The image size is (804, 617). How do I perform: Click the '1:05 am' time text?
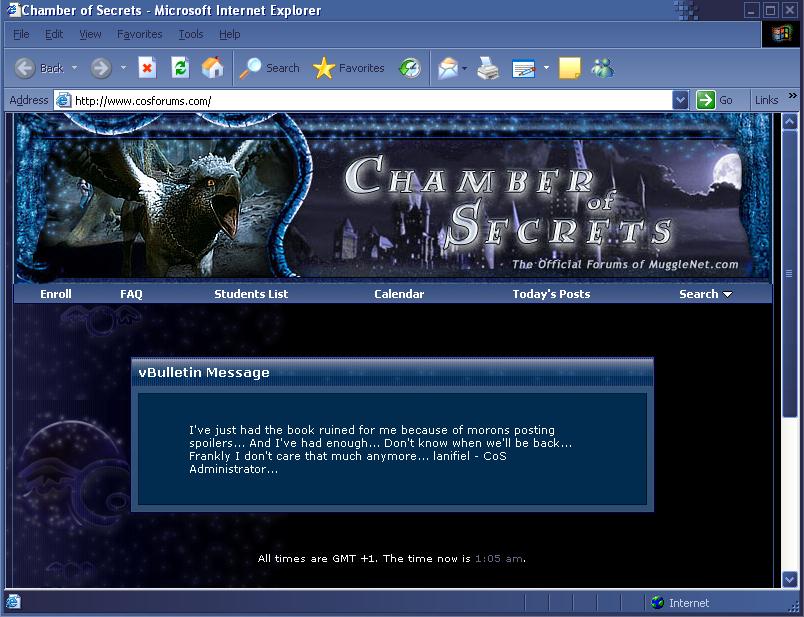[x=499, y=559]
